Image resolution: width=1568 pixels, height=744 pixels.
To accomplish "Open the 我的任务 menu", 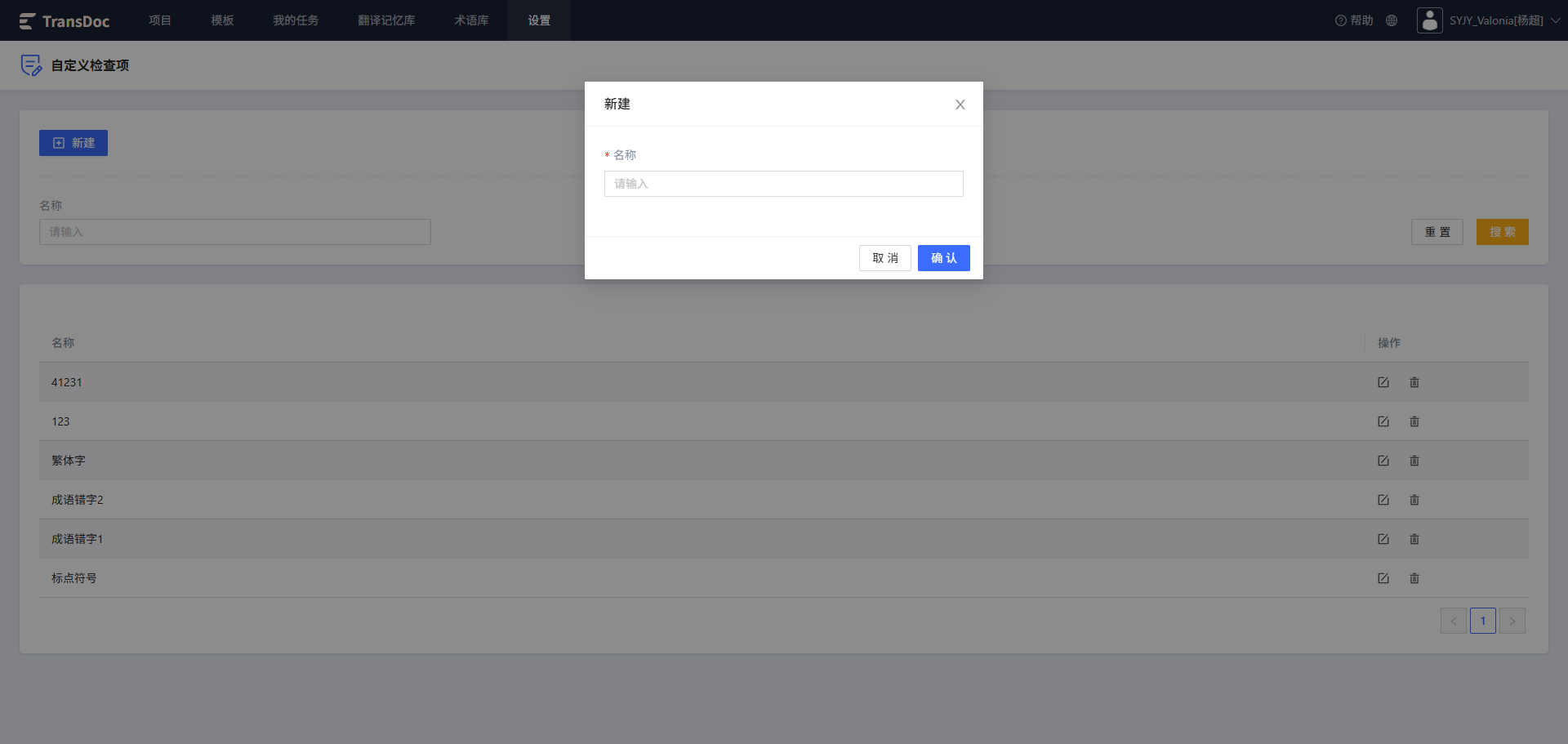I will [296, 20].
